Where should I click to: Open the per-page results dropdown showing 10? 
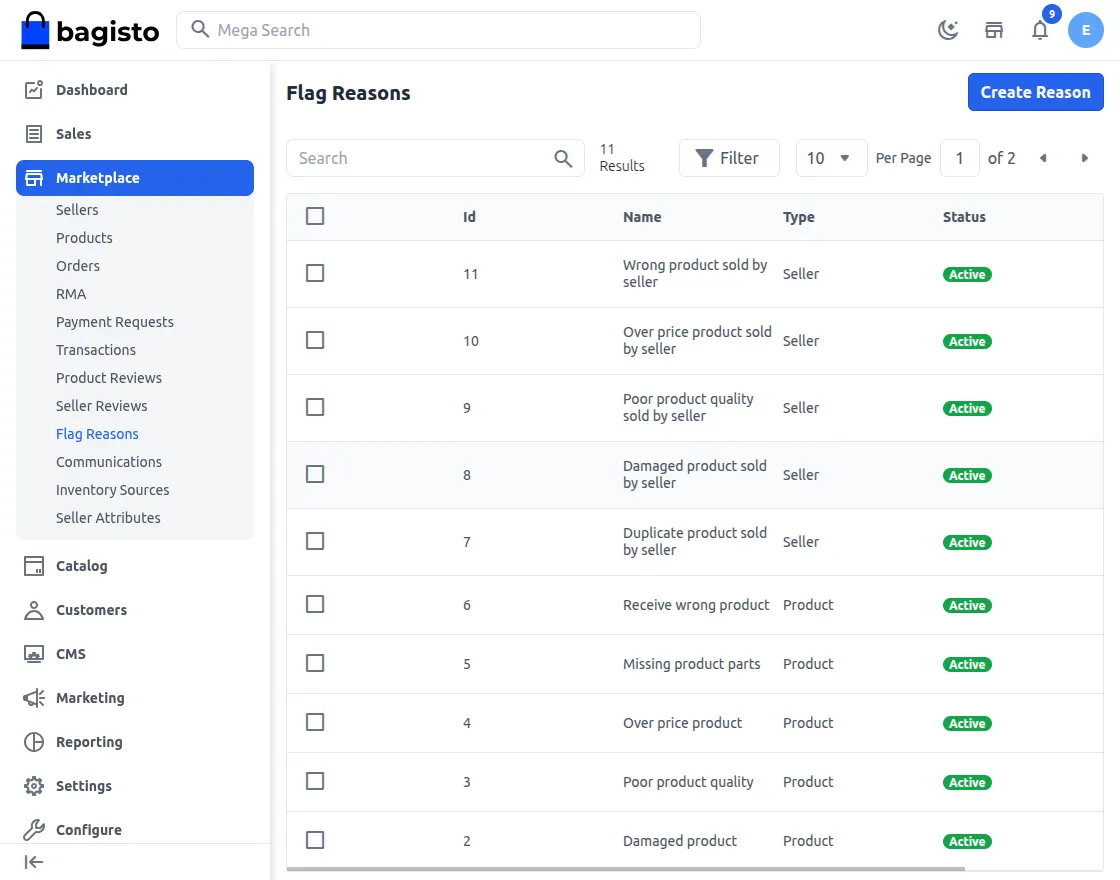click(831, 158)
